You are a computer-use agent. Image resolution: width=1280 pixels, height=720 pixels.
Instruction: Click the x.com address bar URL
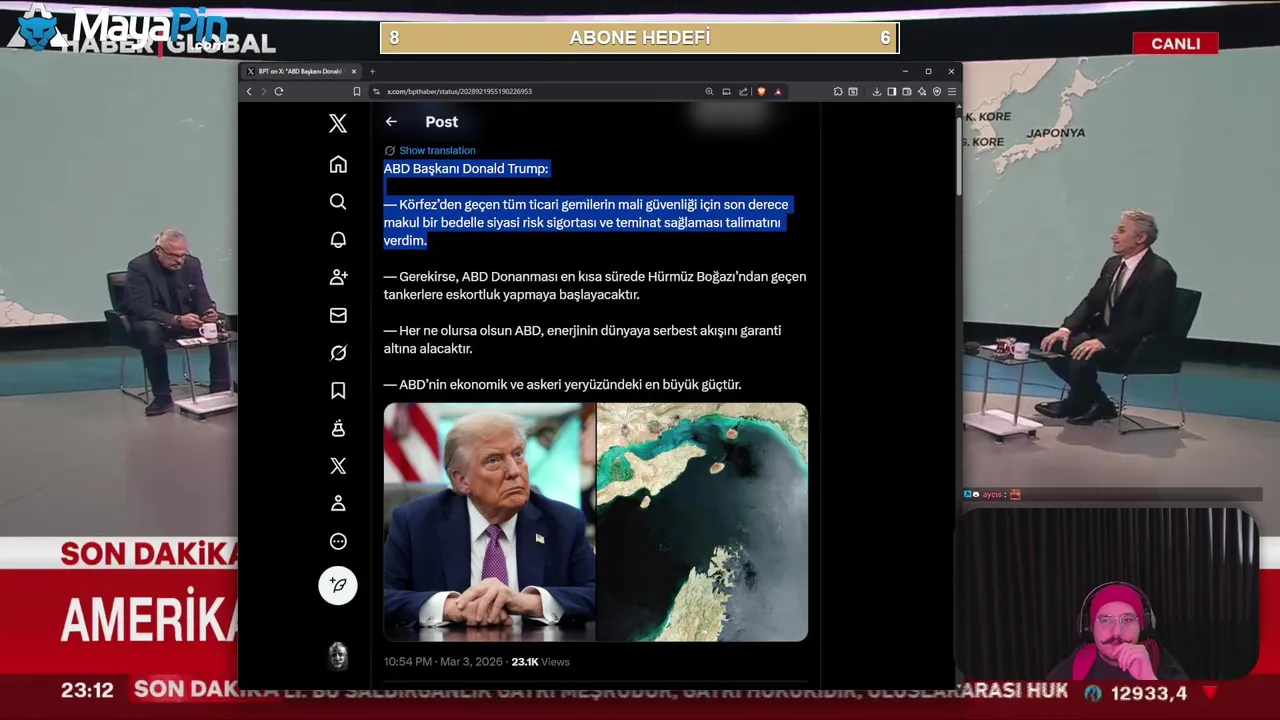pos(459,91)
